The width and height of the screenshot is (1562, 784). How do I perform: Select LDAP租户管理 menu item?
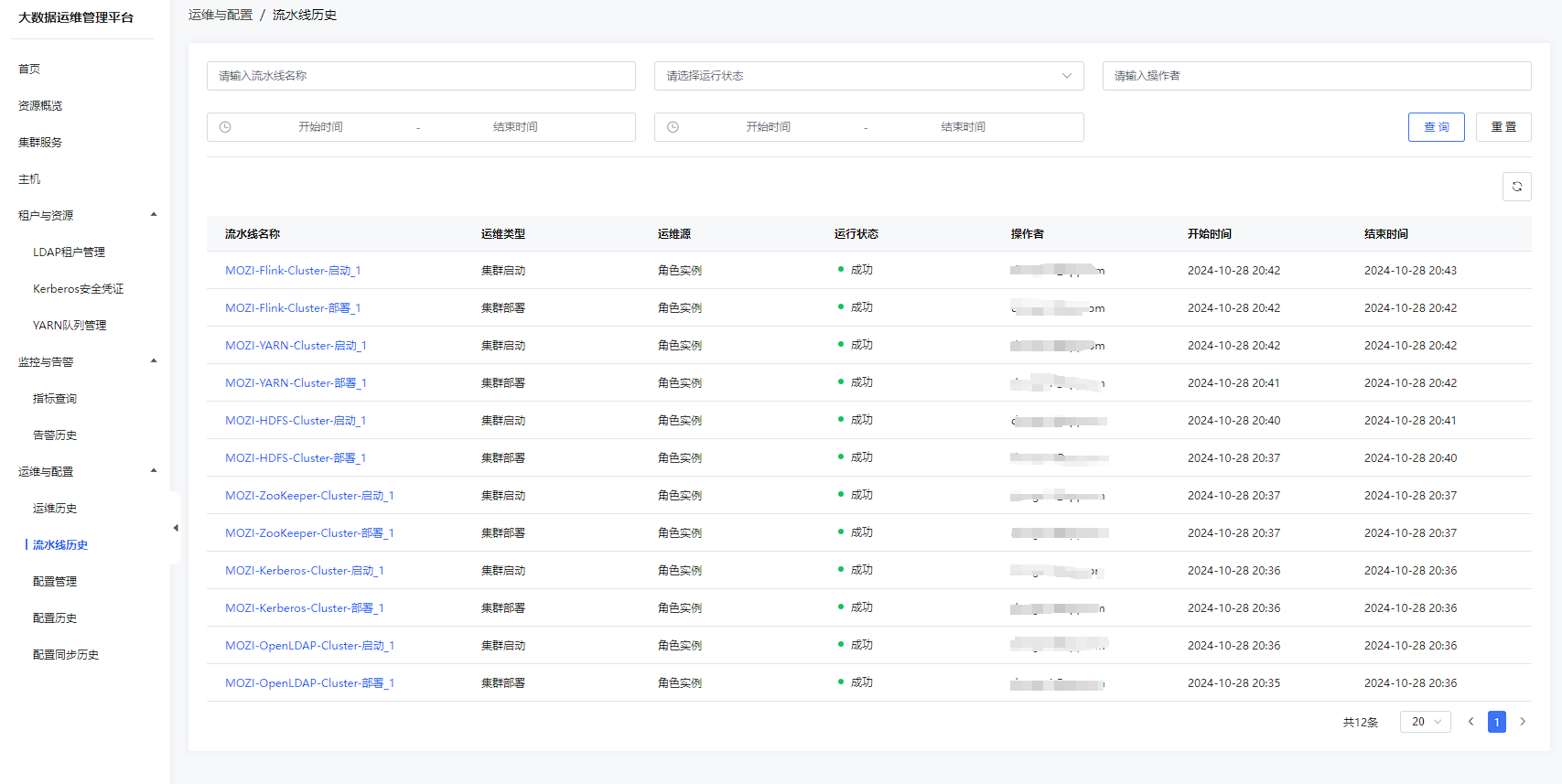tap(69, 252)
